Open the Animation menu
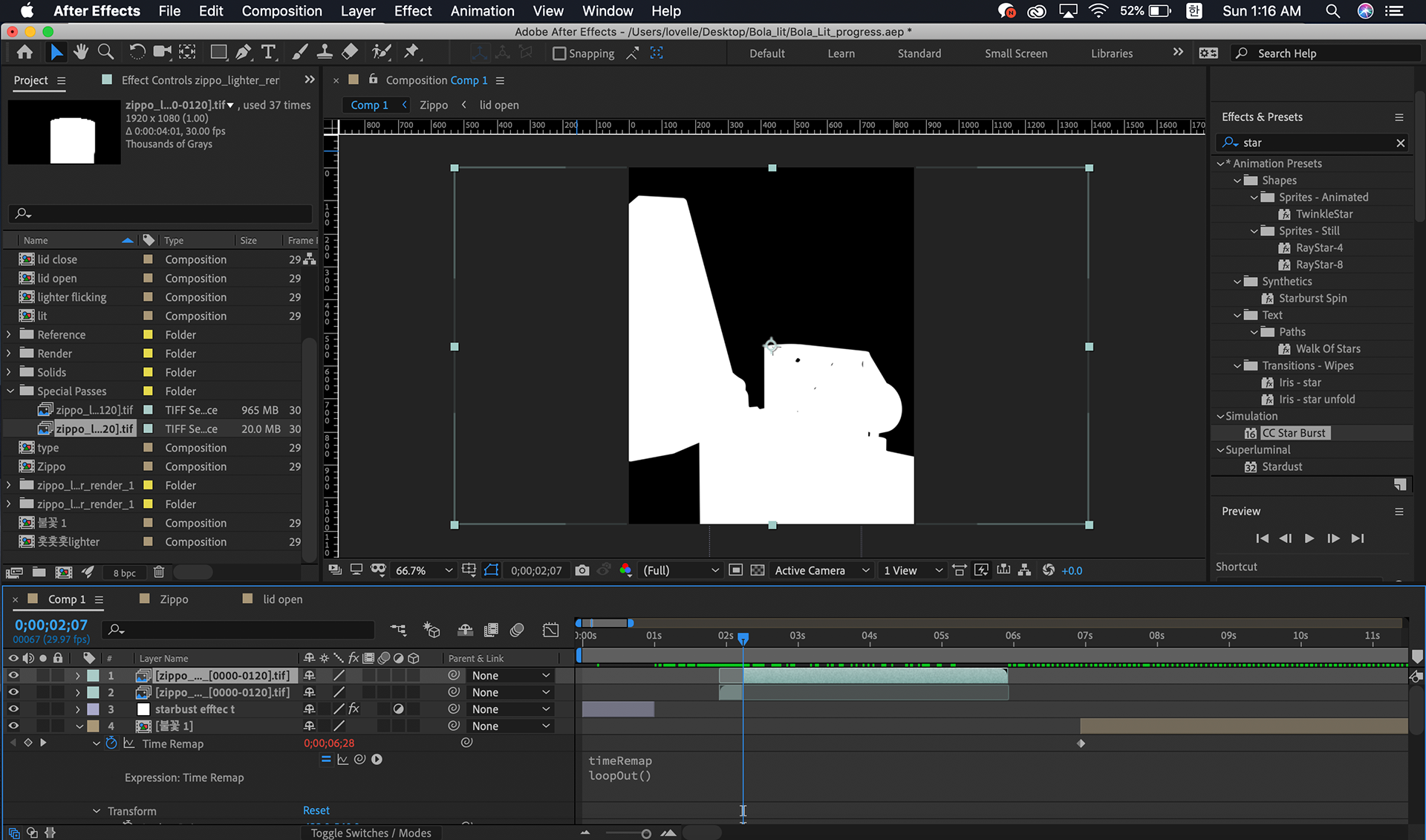The width and height of the screenshot is (1426, 840). [x=482, y=11]
